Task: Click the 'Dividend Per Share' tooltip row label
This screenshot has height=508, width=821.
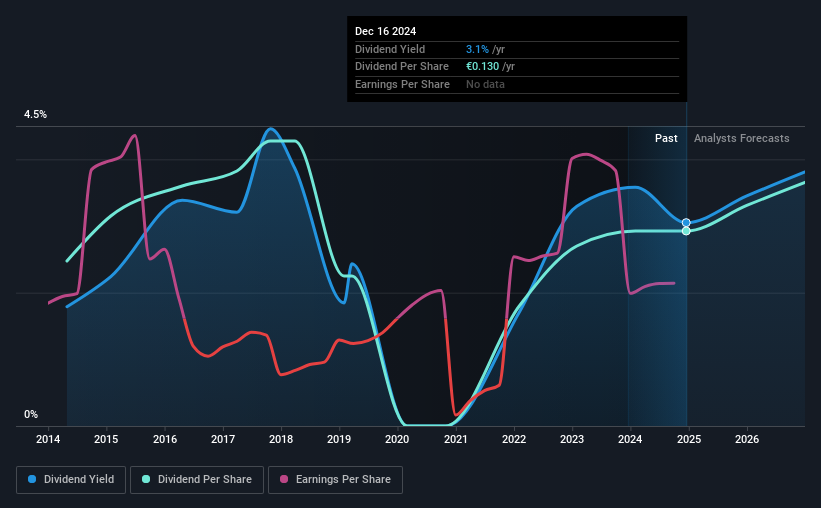Action: 402,67
